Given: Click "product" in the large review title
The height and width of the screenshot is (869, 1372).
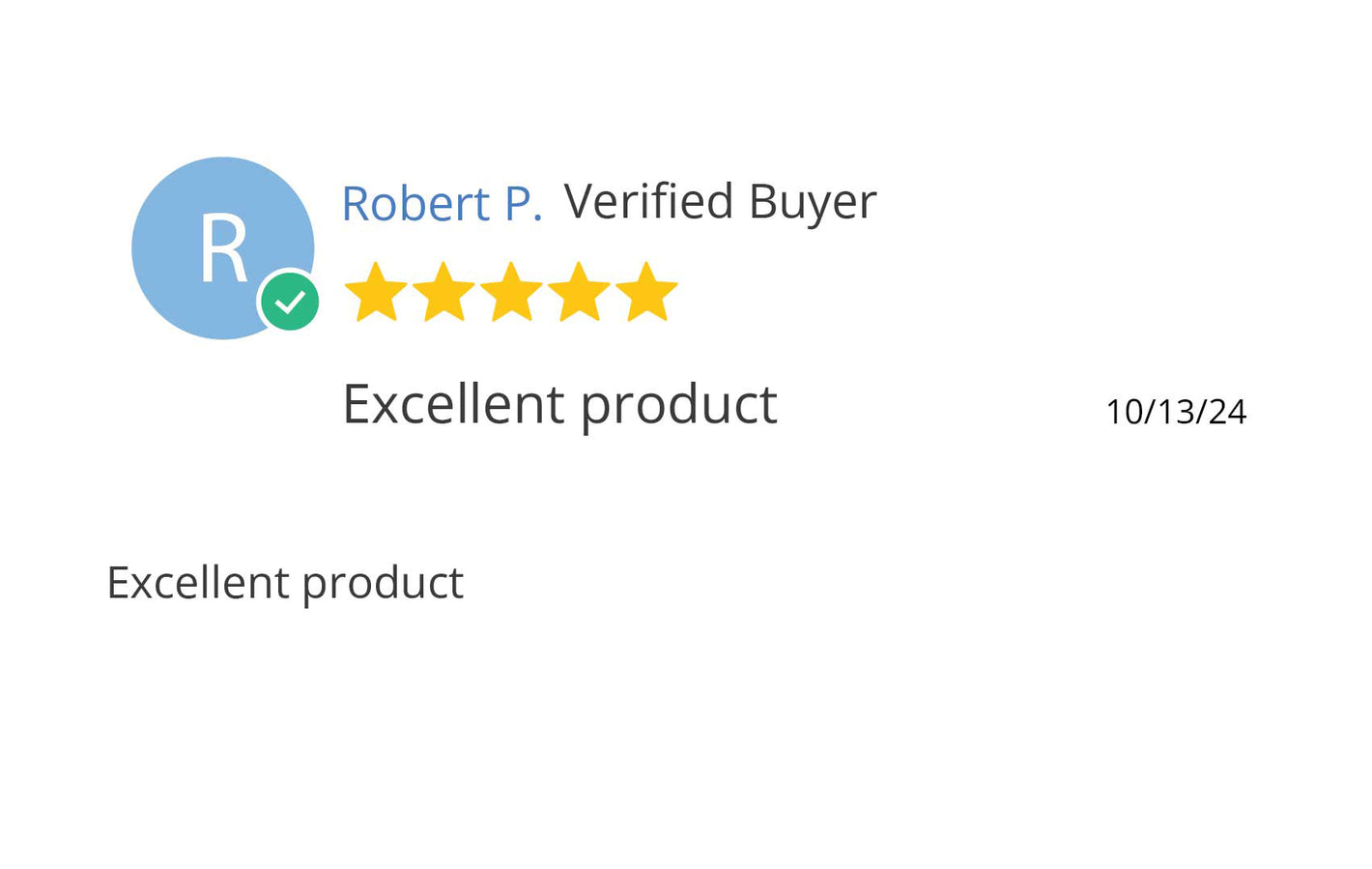Looking at the screenshot, I should 679,406.
